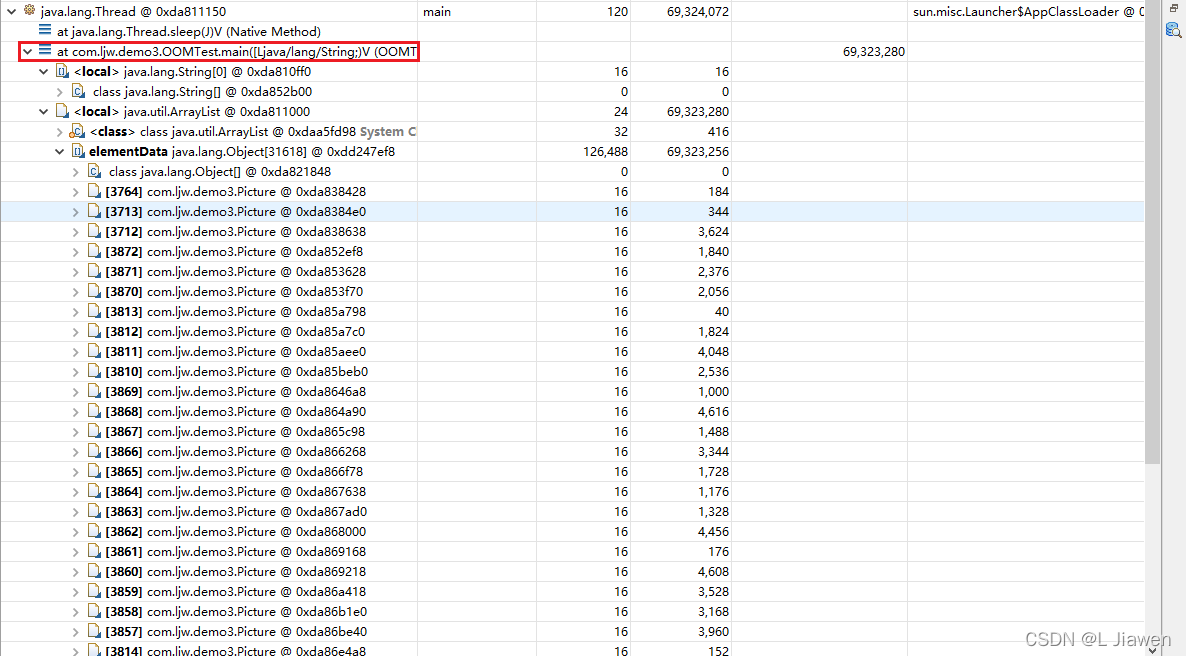Collapse local java.util.ArrayList node
1186x656 pixels.
coord(44,111)
